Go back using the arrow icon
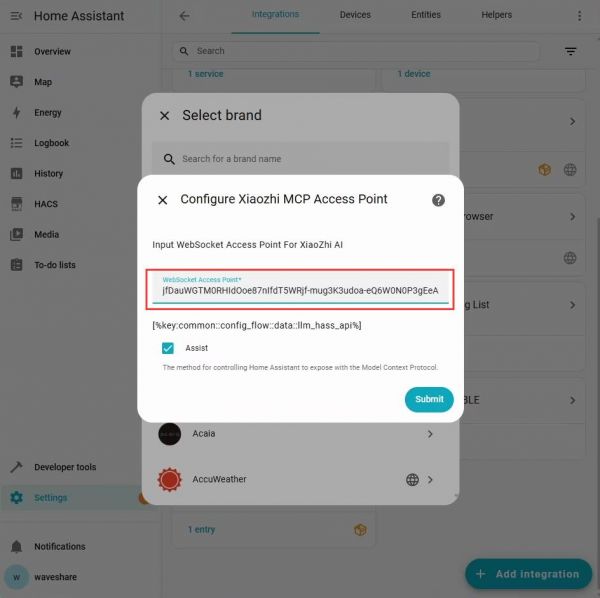The width and height of the screenshot is (600, 598). coord(184,16)
